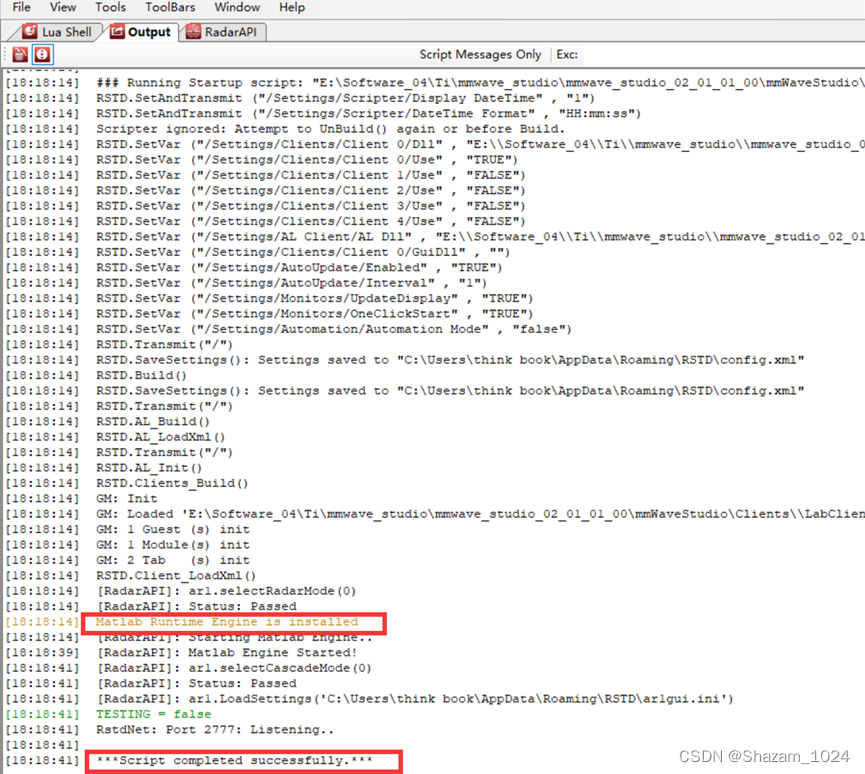The height and width of the screenshot is (774, 865).
Task: Click the clear output trash icon
Action: click(20, 55)
